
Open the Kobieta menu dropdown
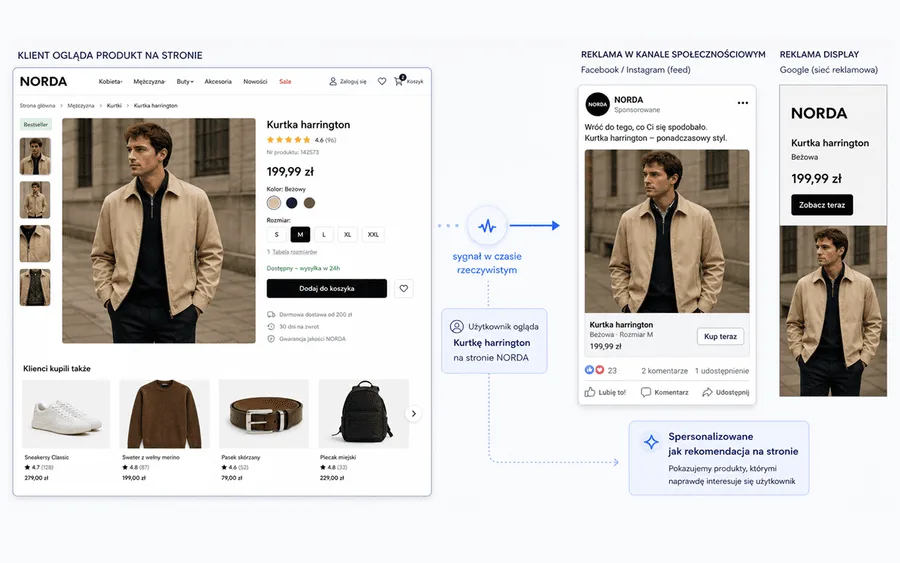click(110, 81)
